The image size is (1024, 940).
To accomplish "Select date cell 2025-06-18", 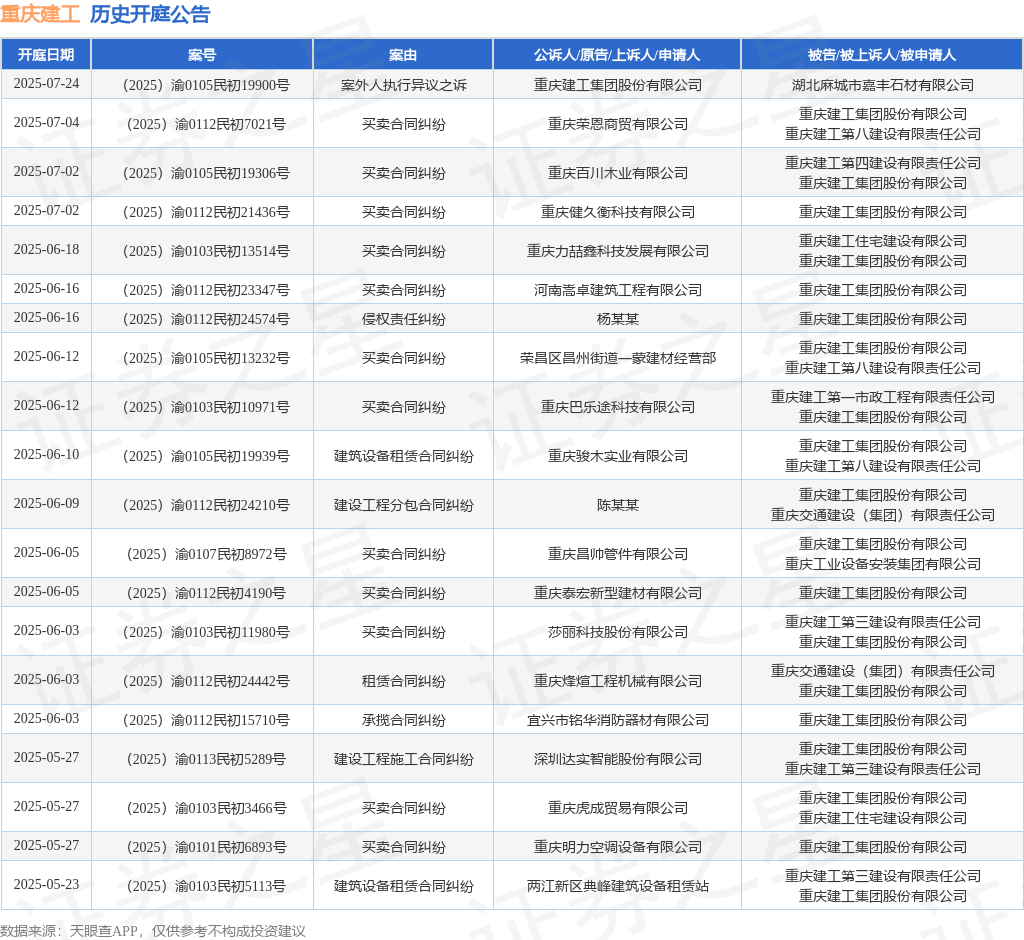I will 46,250.
